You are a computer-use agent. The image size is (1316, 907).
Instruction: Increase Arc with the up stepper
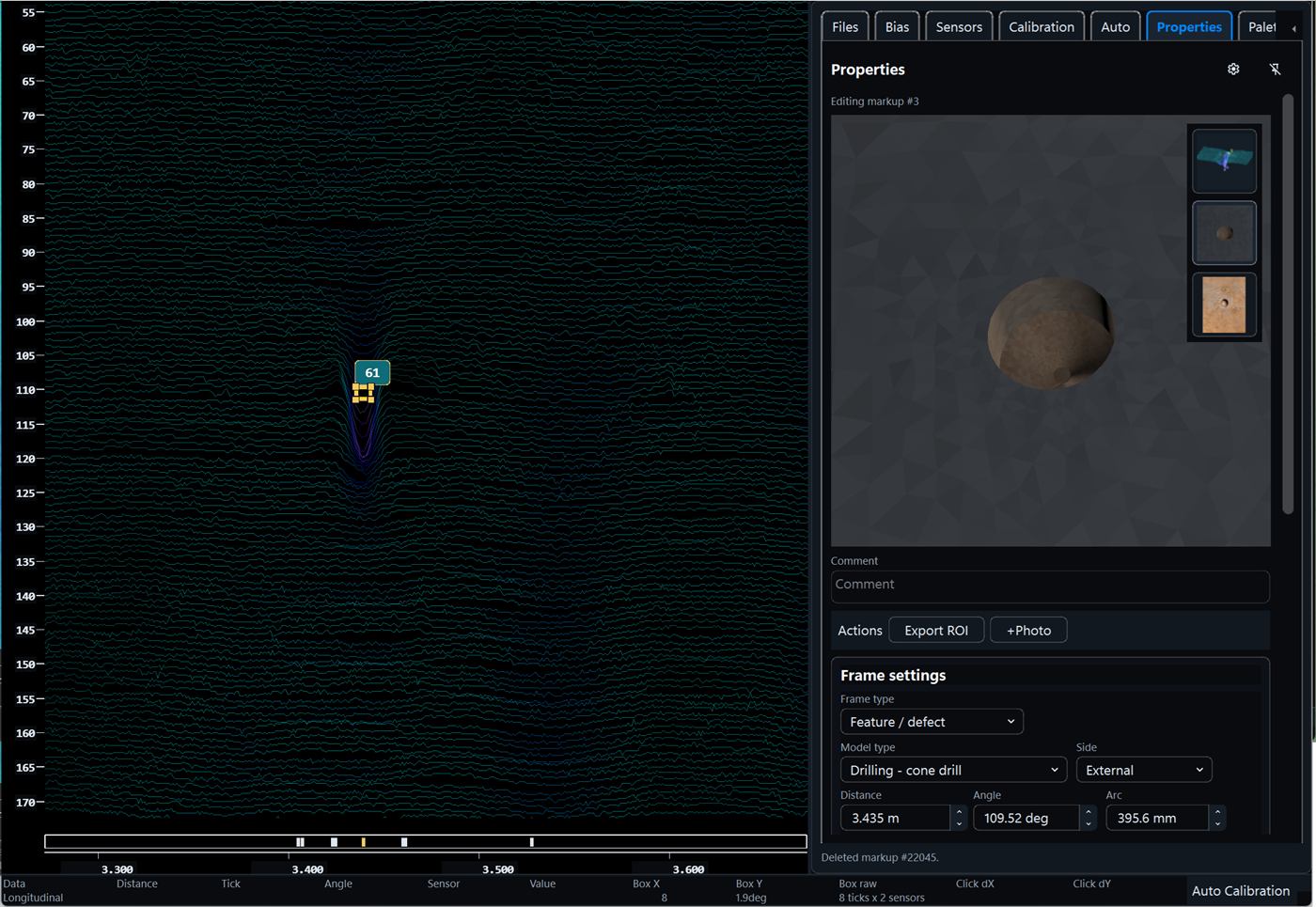1217,812
